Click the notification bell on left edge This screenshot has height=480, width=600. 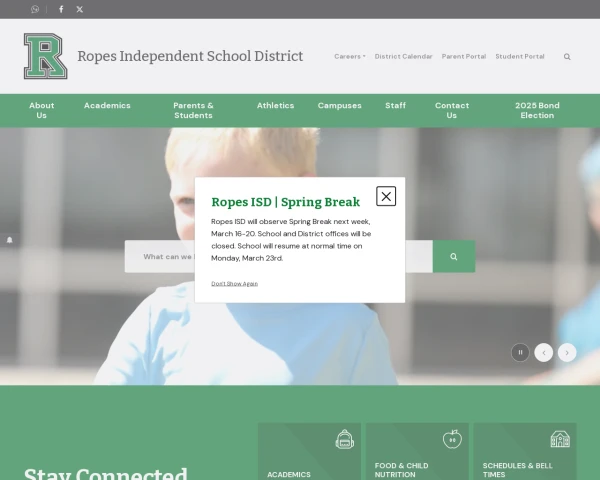(x=10, y=240)
